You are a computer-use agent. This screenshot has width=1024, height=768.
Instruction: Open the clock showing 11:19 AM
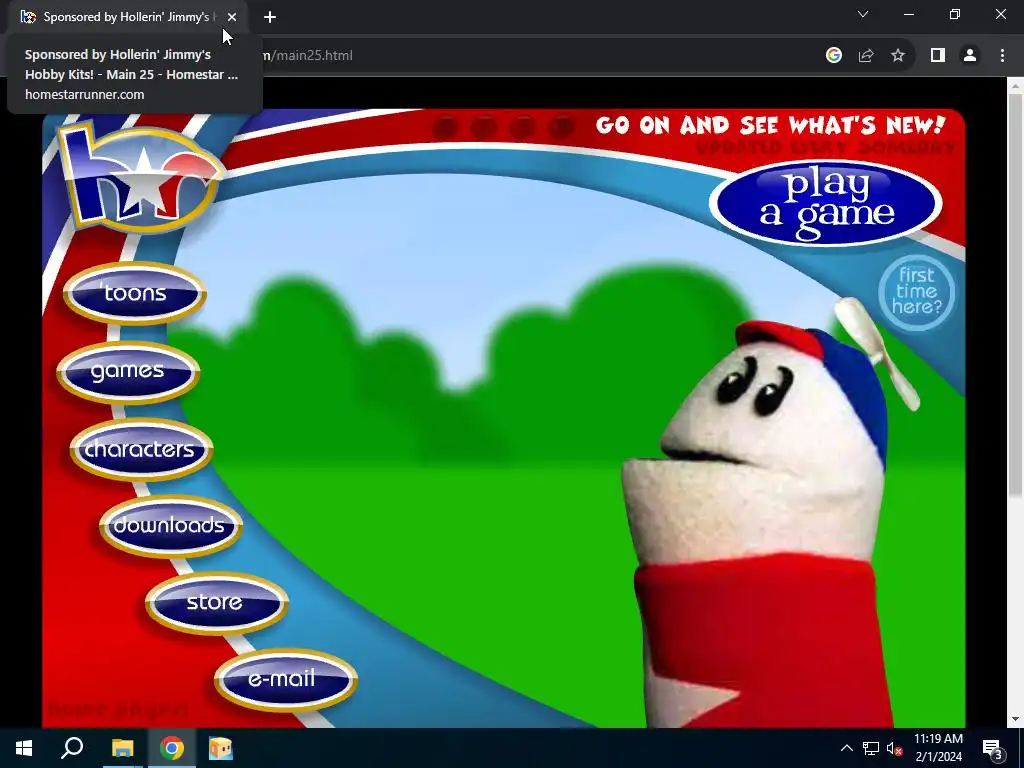coord(938,748)
